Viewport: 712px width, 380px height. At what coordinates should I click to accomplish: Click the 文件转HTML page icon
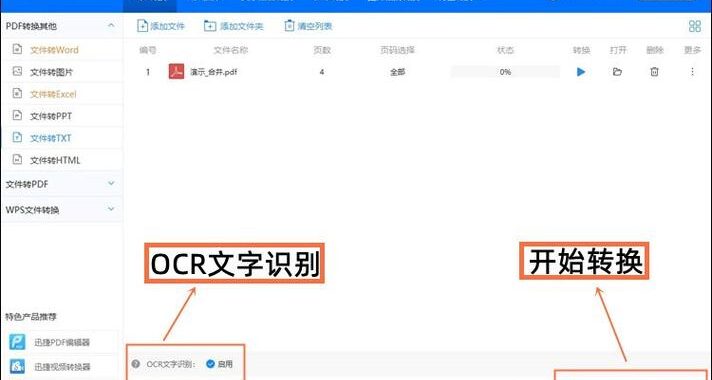pos(17,159)
